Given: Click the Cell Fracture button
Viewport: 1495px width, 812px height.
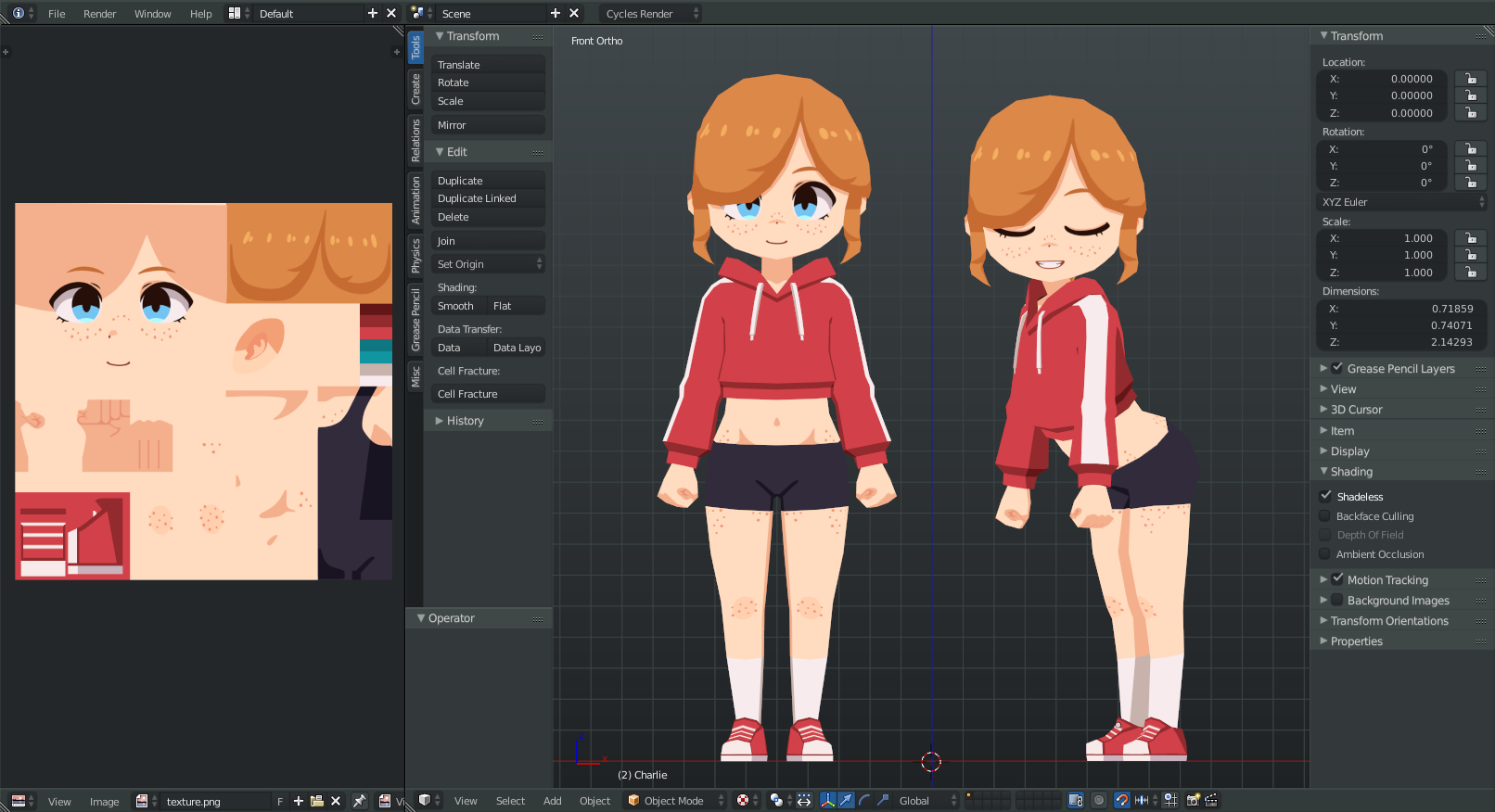Looking at the screenshot, I should [x=489, y=394].
